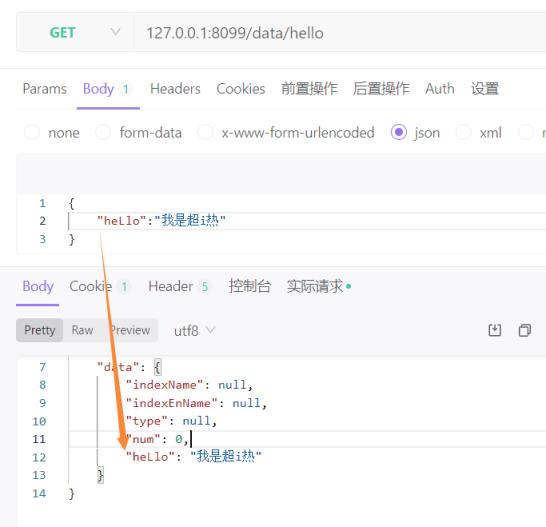
Task: Open the 设置 tab
Action: 485,89
